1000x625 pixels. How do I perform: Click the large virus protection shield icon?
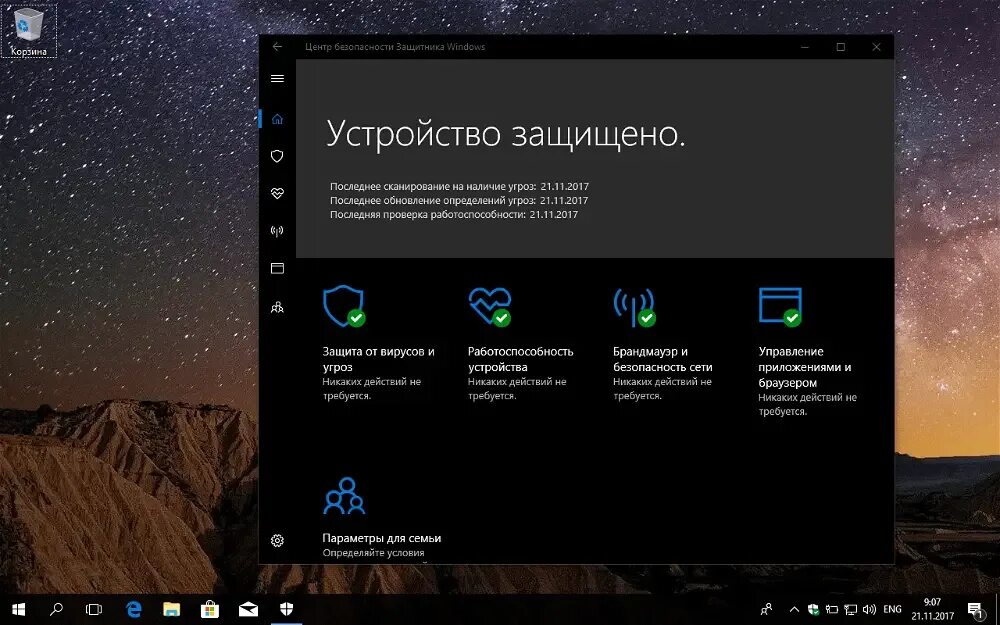[344, 306]
